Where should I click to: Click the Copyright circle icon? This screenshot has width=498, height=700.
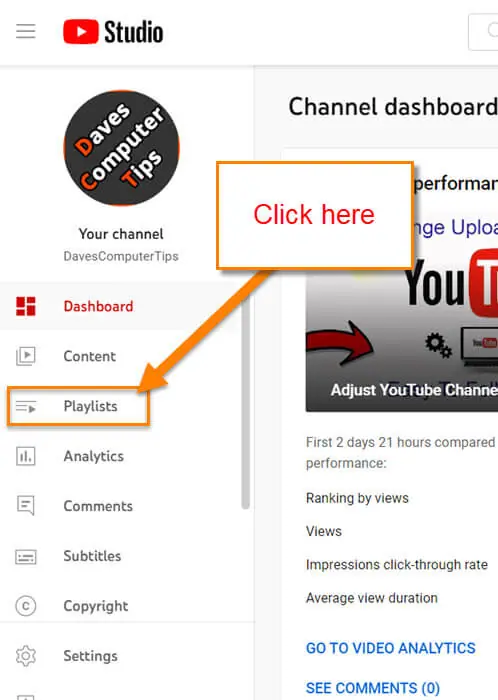[x=25, y=606]
